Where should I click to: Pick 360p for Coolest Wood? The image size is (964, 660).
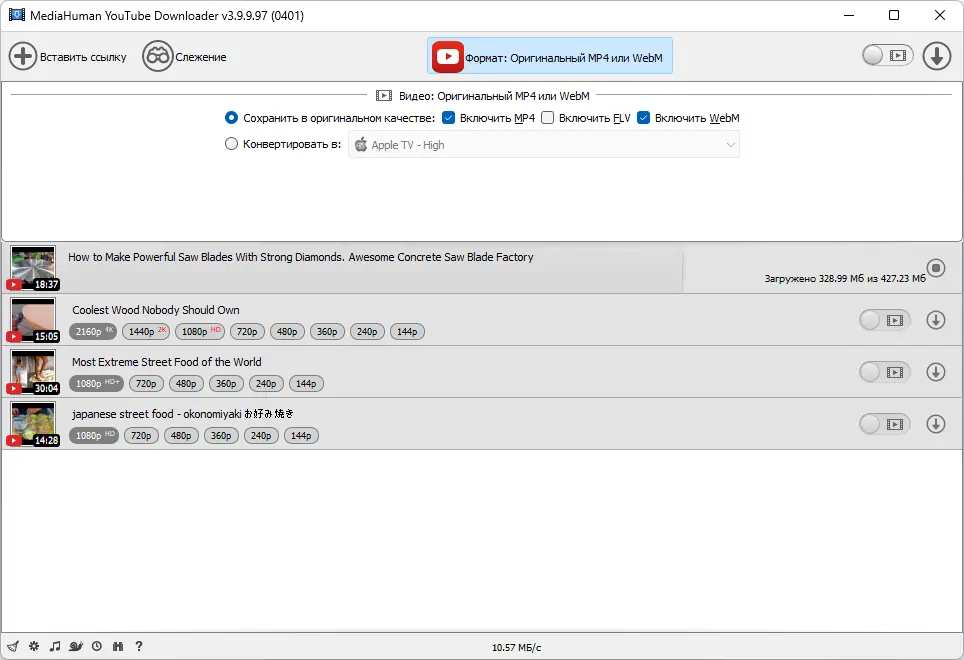(327, 332)
